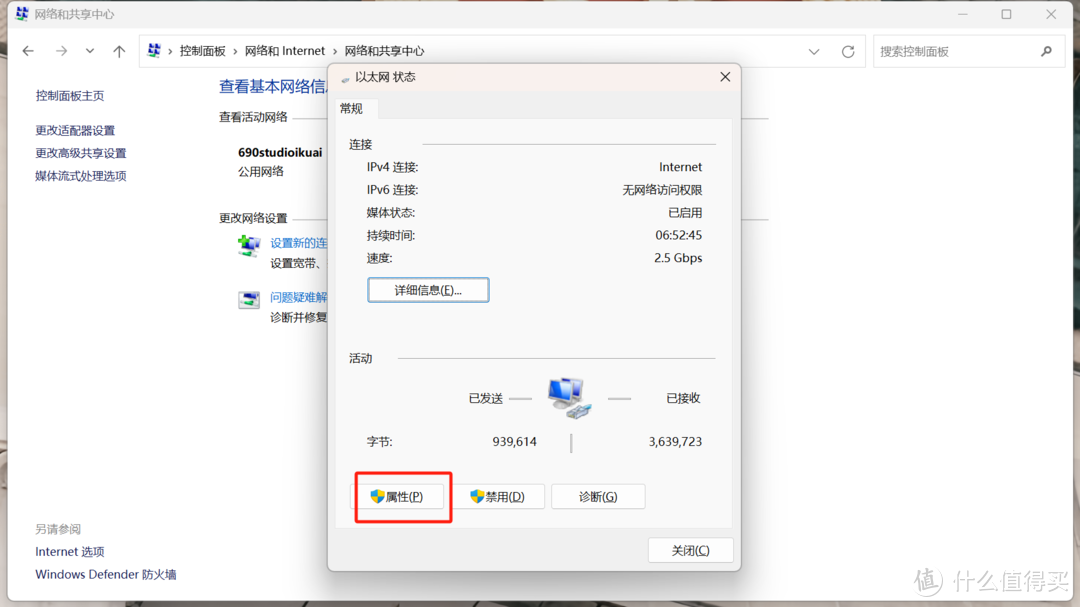Open 更改高级共享设置 link
Viewport: 1080px width, 607px height.
pos(83,153)
